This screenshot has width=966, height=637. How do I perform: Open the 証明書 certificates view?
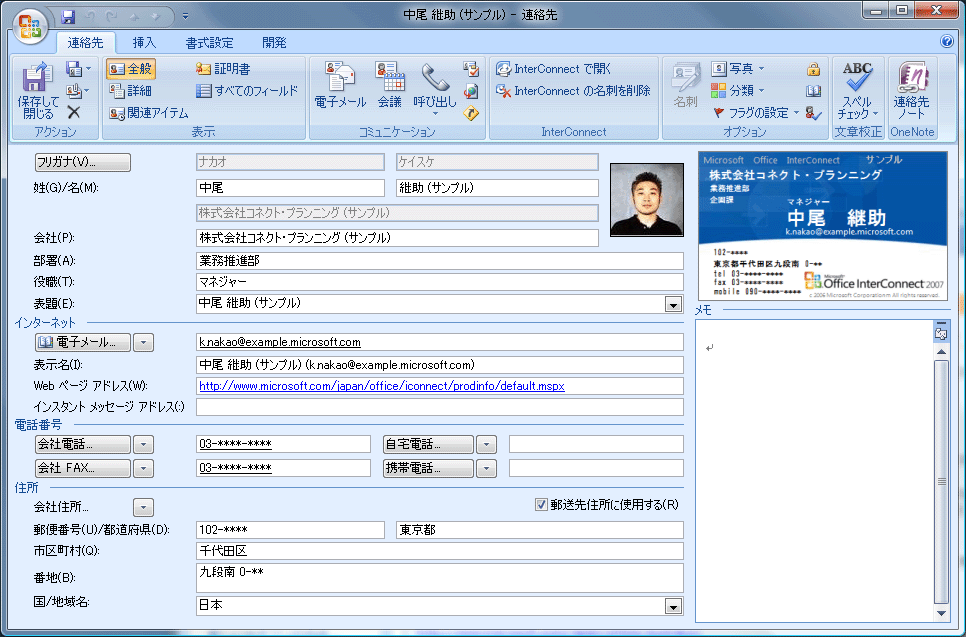click(x=222, y=69)
